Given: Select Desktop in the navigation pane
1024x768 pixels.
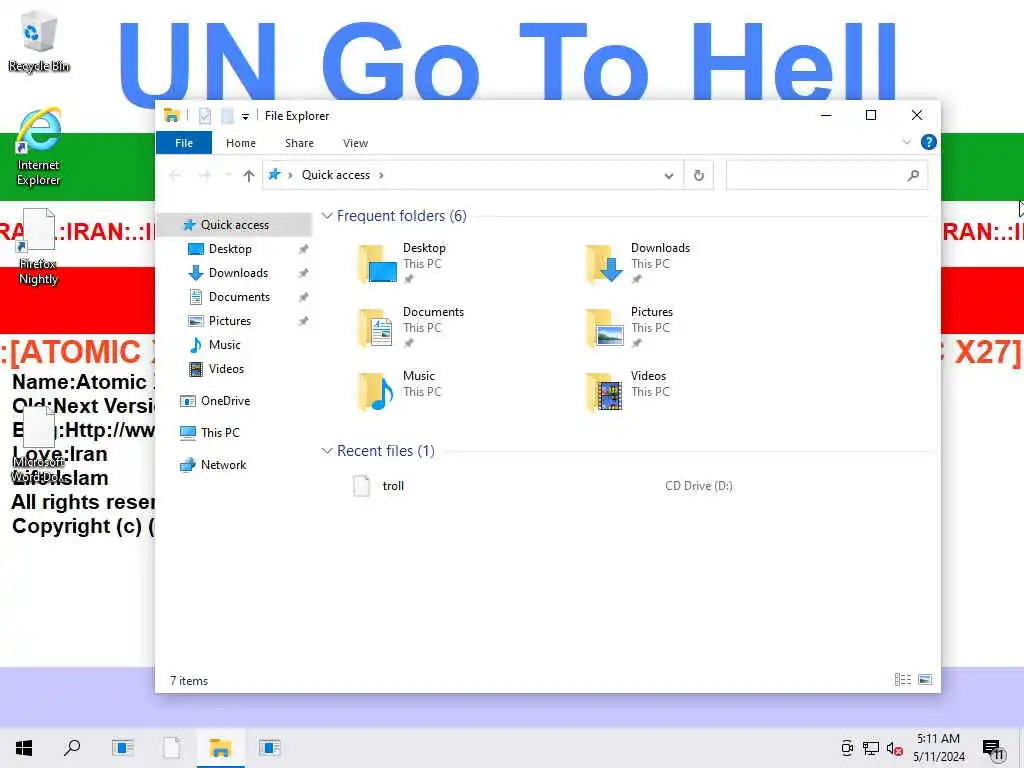Looking at the screenshot, I should pos(229,249).
